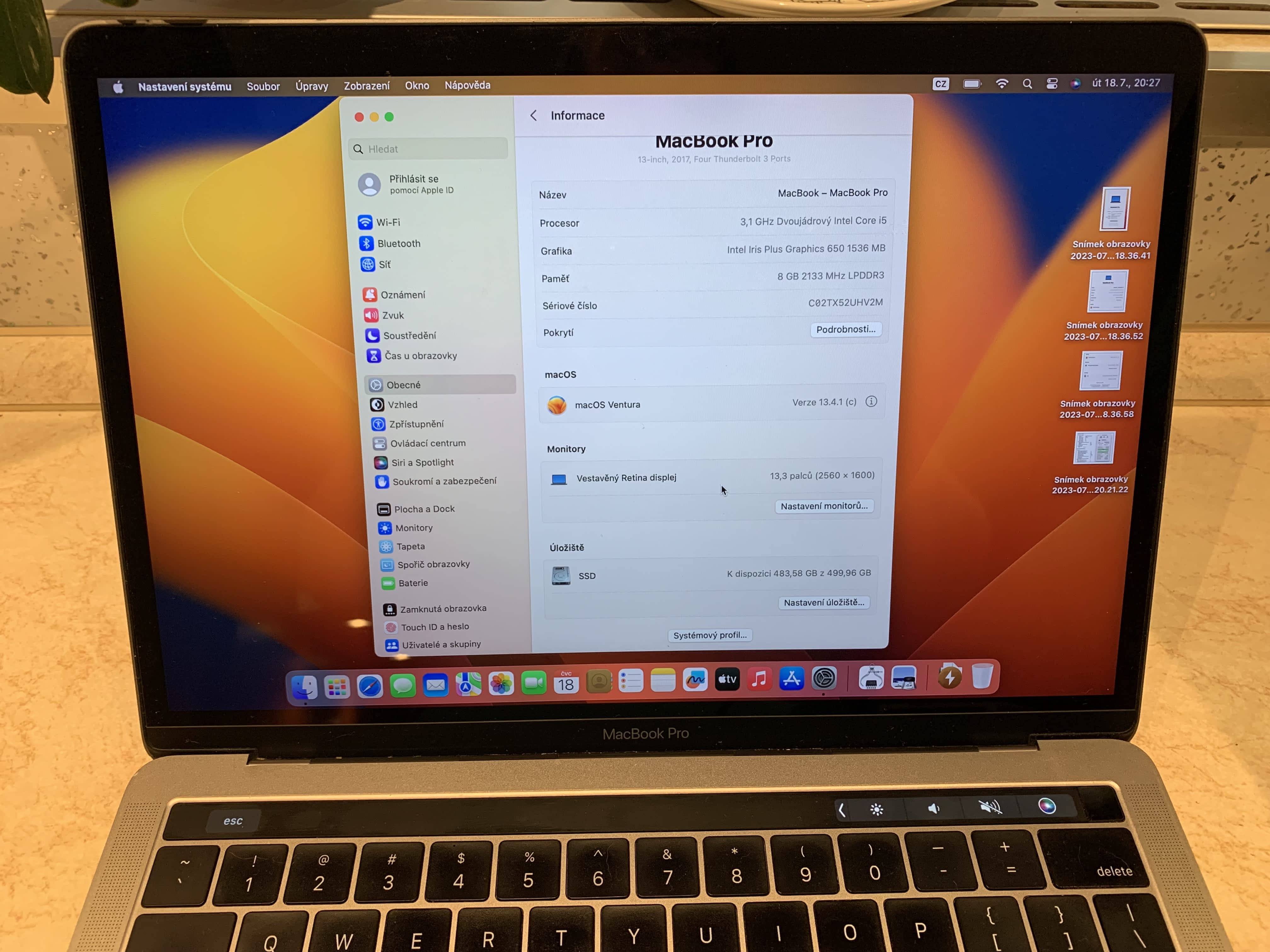This screenshot has width=1270, height=952.
Task: Launch Freeform from the Dock
Action: pos(695,680)
